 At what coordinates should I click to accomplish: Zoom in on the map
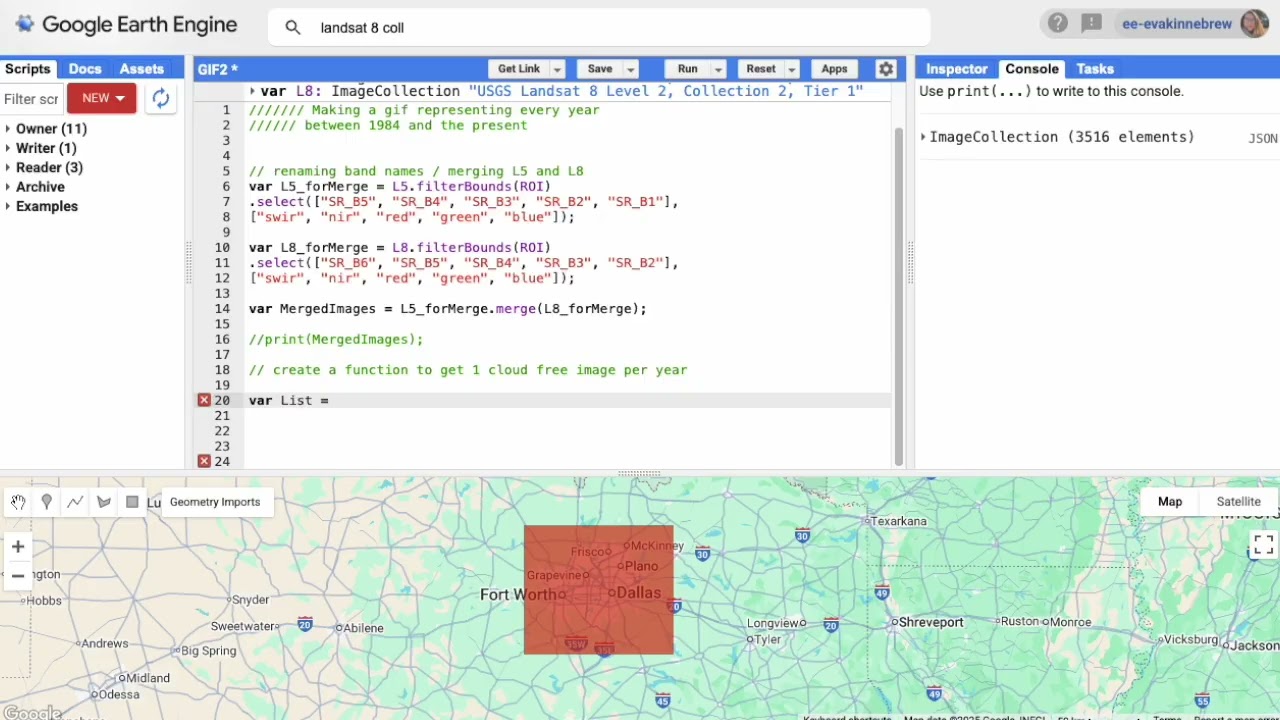pos(18,546)
